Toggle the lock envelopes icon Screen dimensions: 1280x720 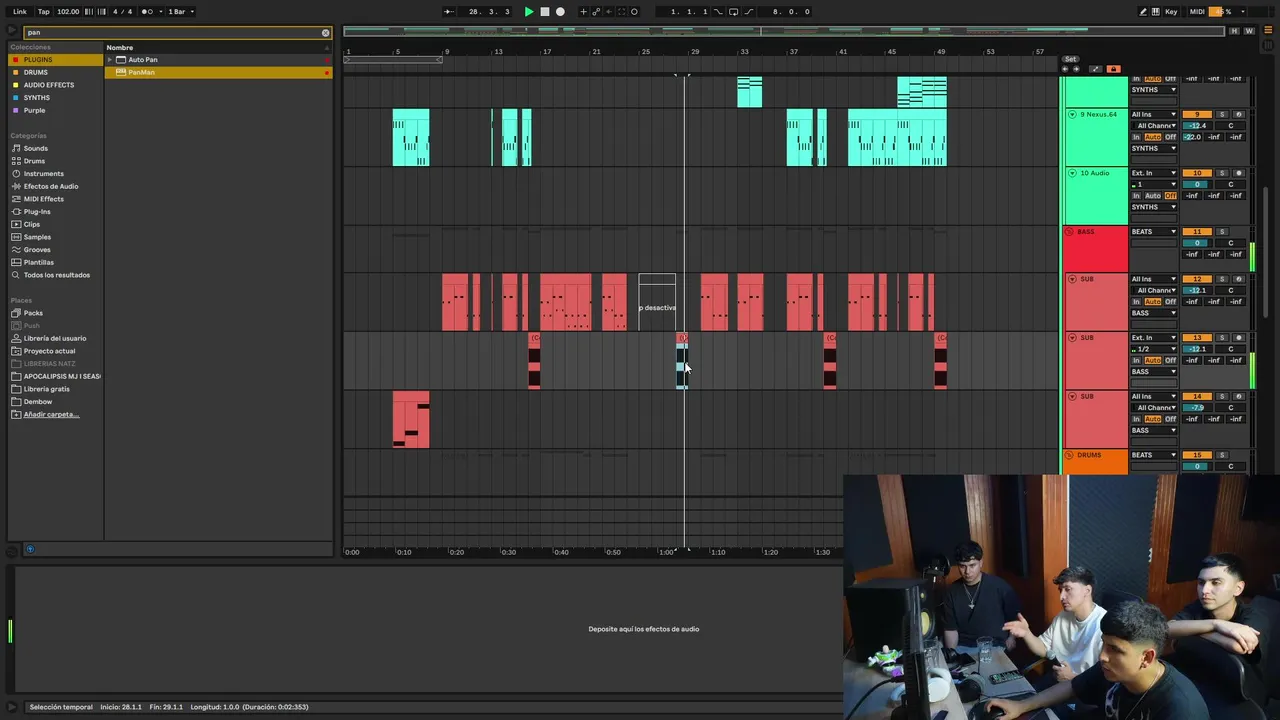1113,69
